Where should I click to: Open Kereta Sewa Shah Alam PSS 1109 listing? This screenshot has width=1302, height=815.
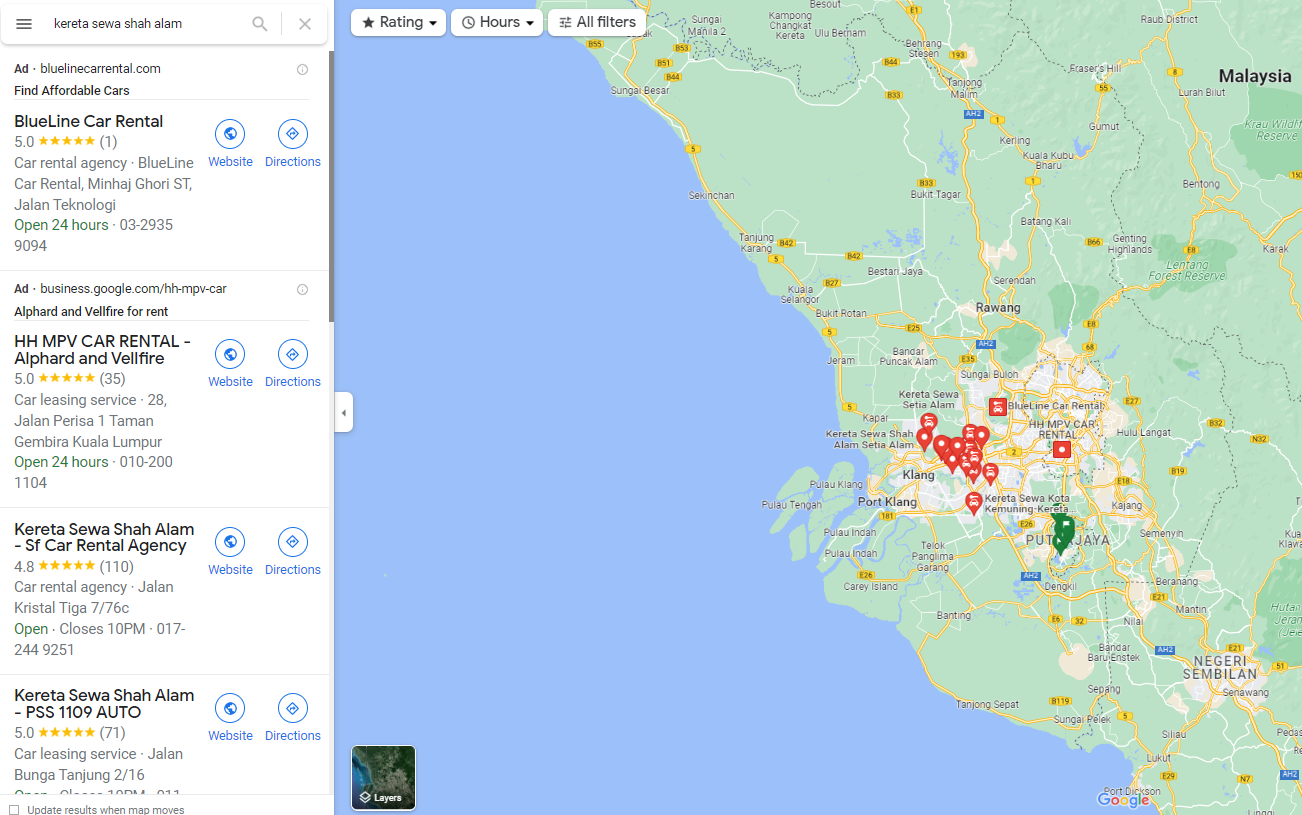click(x=104, y=703)
